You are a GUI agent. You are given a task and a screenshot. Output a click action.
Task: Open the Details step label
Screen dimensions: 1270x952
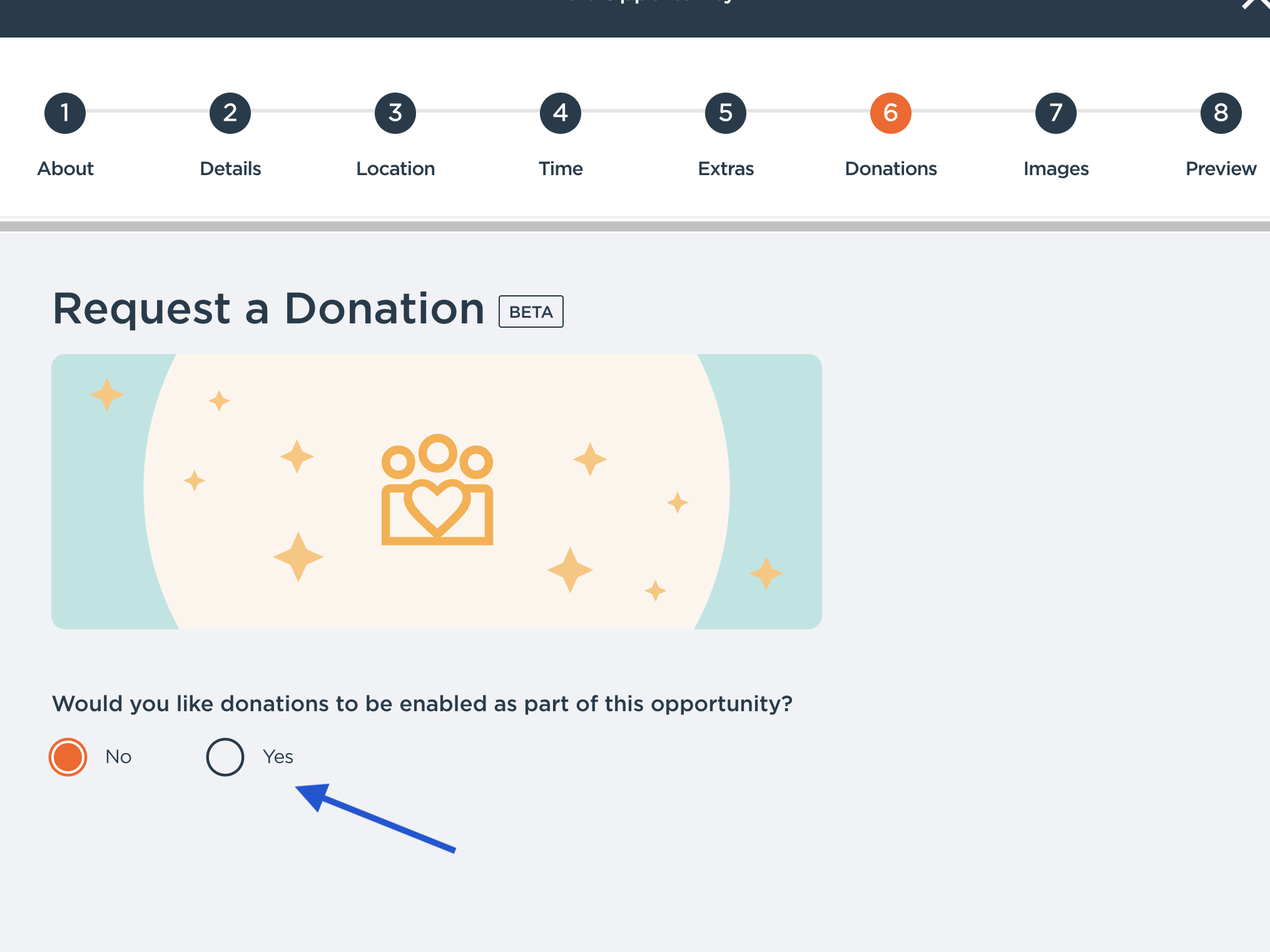(x=230, y=169)
